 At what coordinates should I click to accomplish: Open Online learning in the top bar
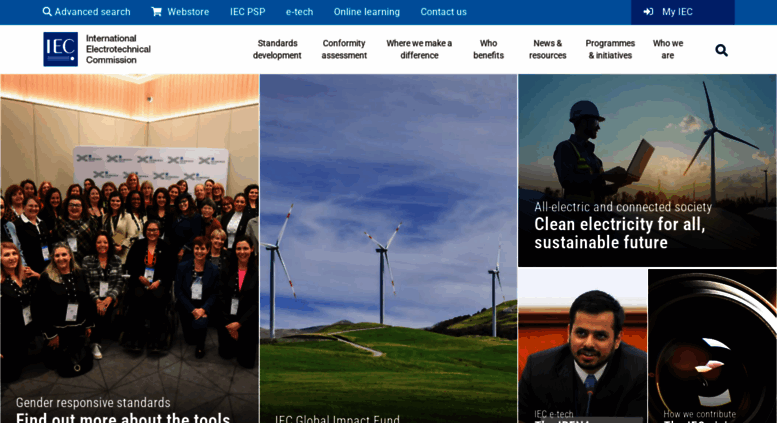coord(367,11)
